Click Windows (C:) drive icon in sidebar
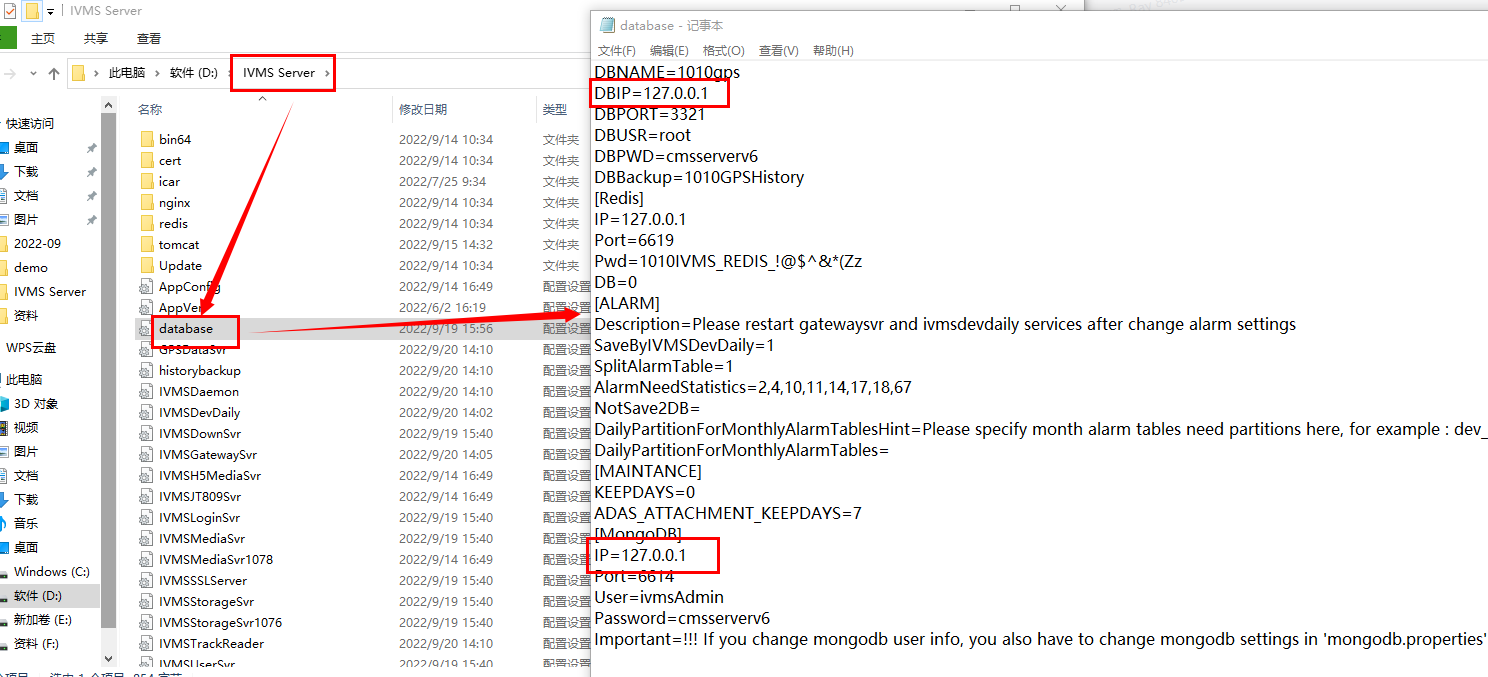This screenshot has width=1488, height=677. (5, 572)
